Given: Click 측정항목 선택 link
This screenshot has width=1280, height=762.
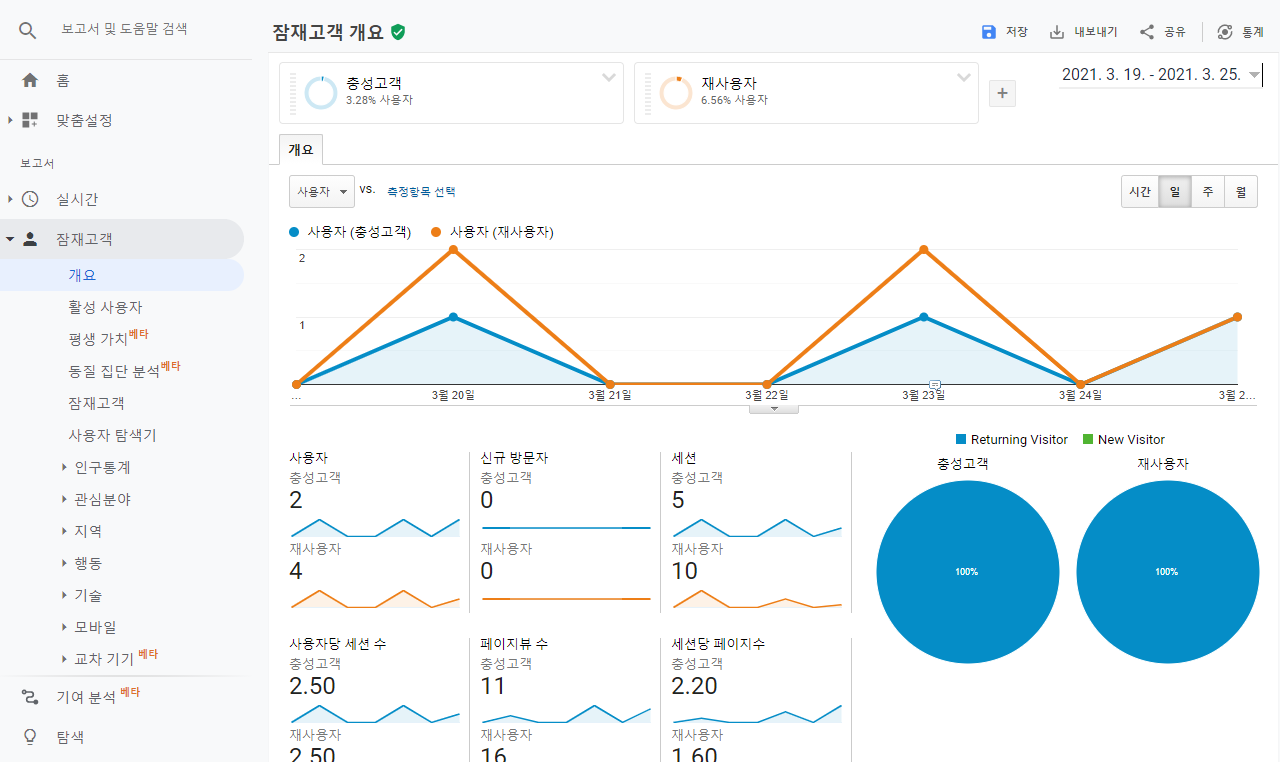Looking at the screenshot, I should tap(421, 191).
